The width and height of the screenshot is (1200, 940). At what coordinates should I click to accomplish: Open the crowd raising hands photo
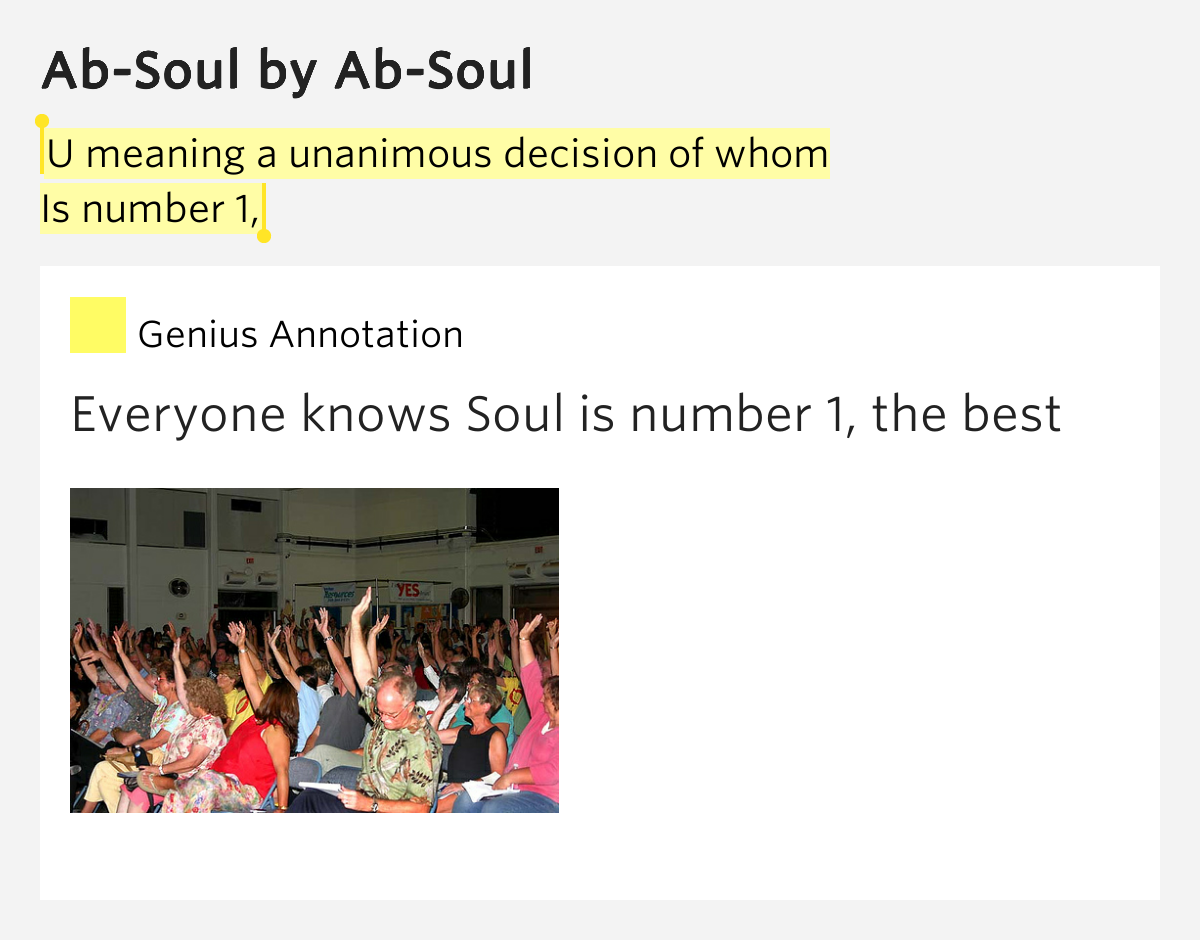pos(314,650)
